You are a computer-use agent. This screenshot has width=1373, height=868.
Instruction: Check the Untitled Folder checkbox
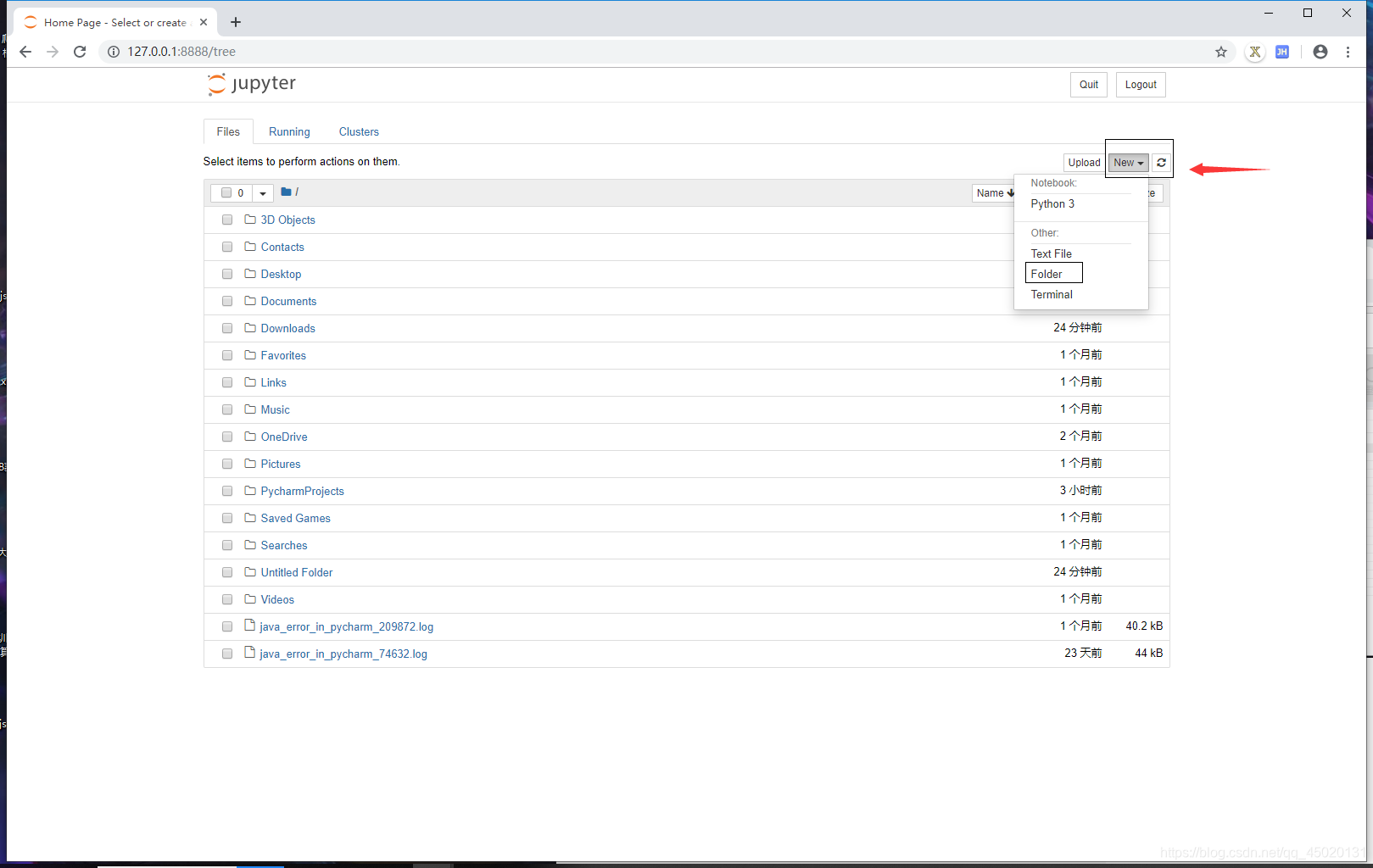[227, 572]
